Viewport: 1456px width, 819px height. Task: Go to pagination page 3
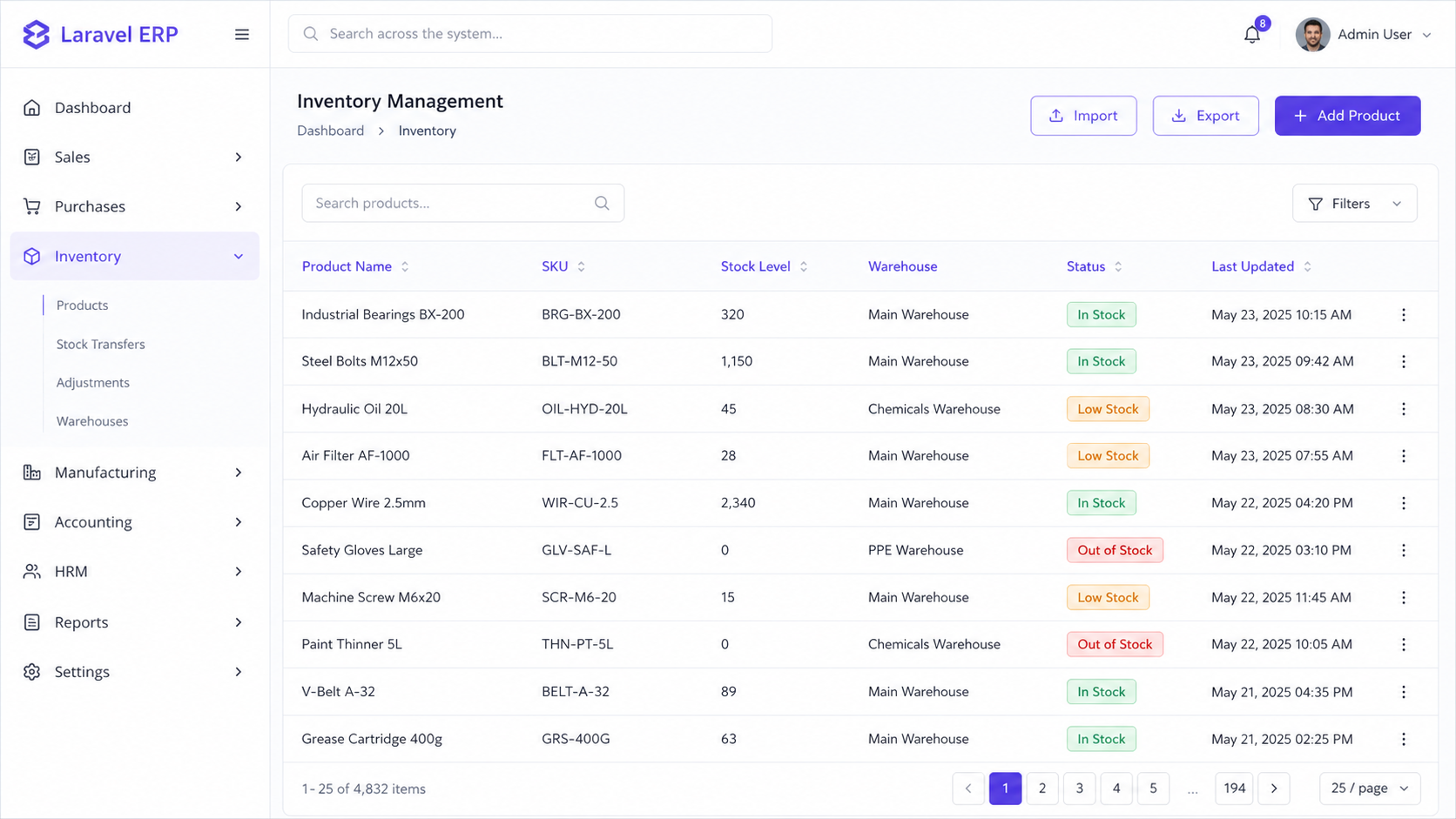point(1079,788)
